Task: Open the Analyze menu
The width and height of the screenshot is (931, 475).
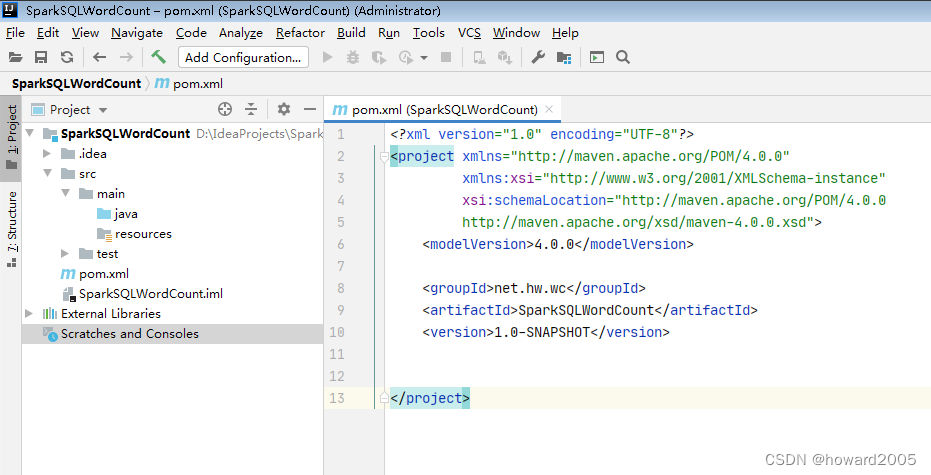Action: coord(240,33)
